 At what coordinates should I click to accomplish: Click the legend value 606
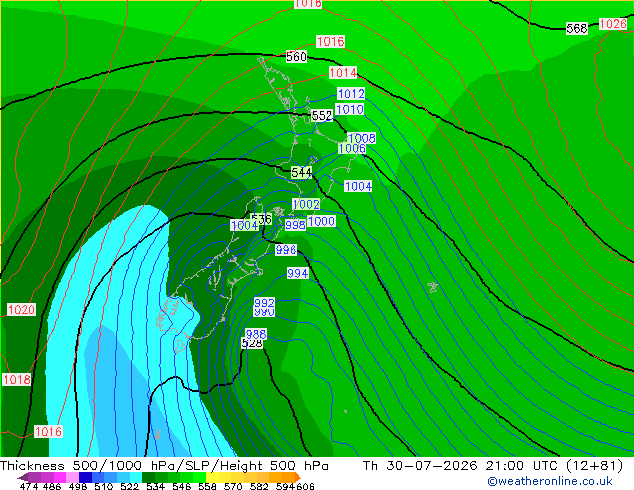305,486
